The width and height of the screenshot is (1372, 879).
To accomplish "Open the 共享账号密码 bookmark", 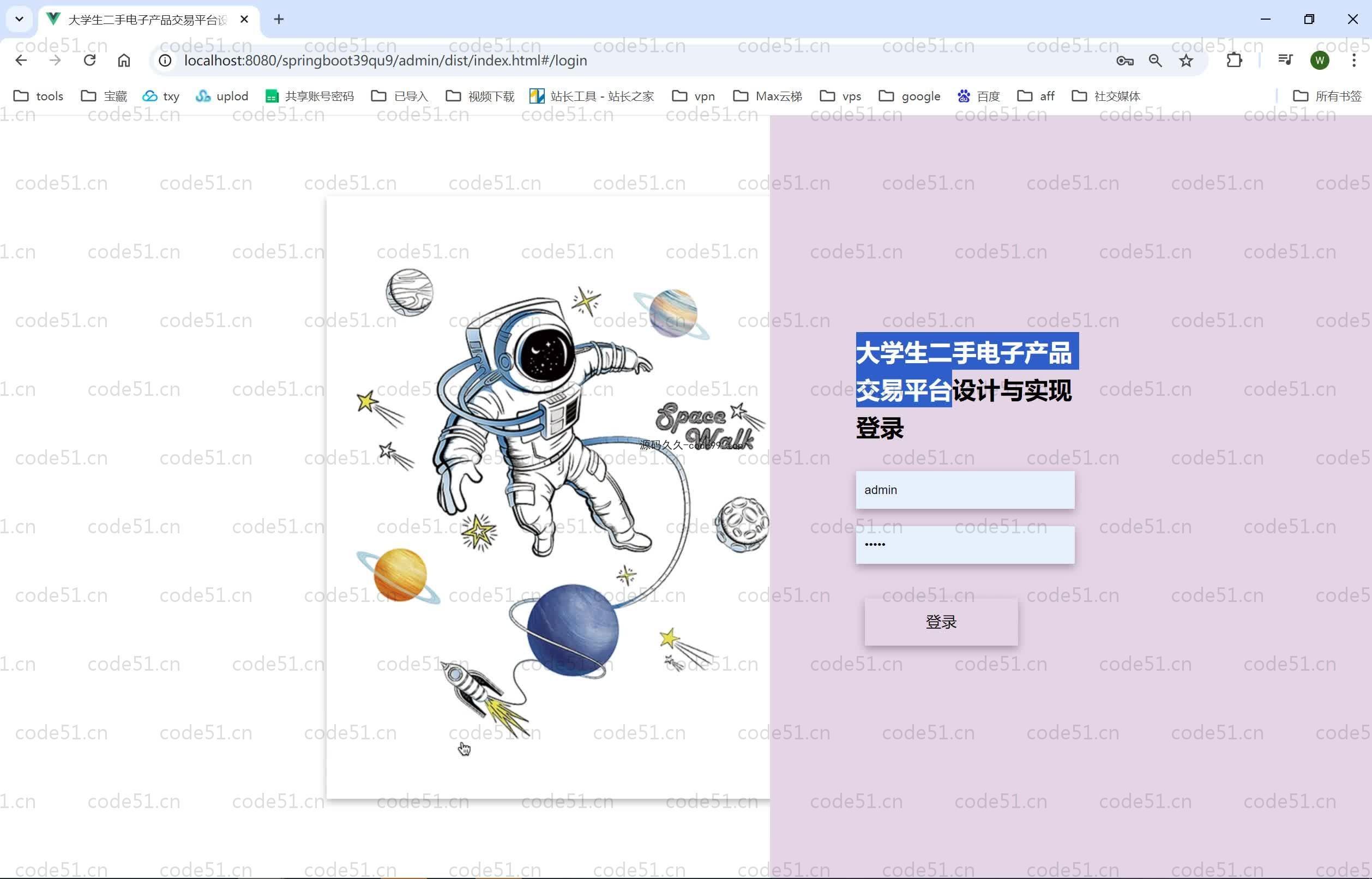I will 309,96.
